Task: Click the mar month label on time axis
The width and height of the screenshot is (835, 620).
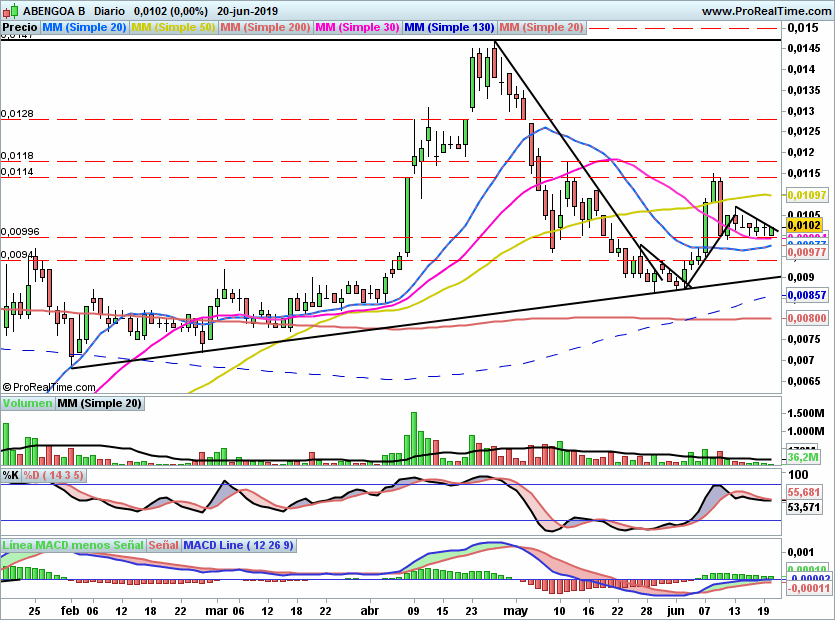Action: pyautogui.click(x=217, y=610)
